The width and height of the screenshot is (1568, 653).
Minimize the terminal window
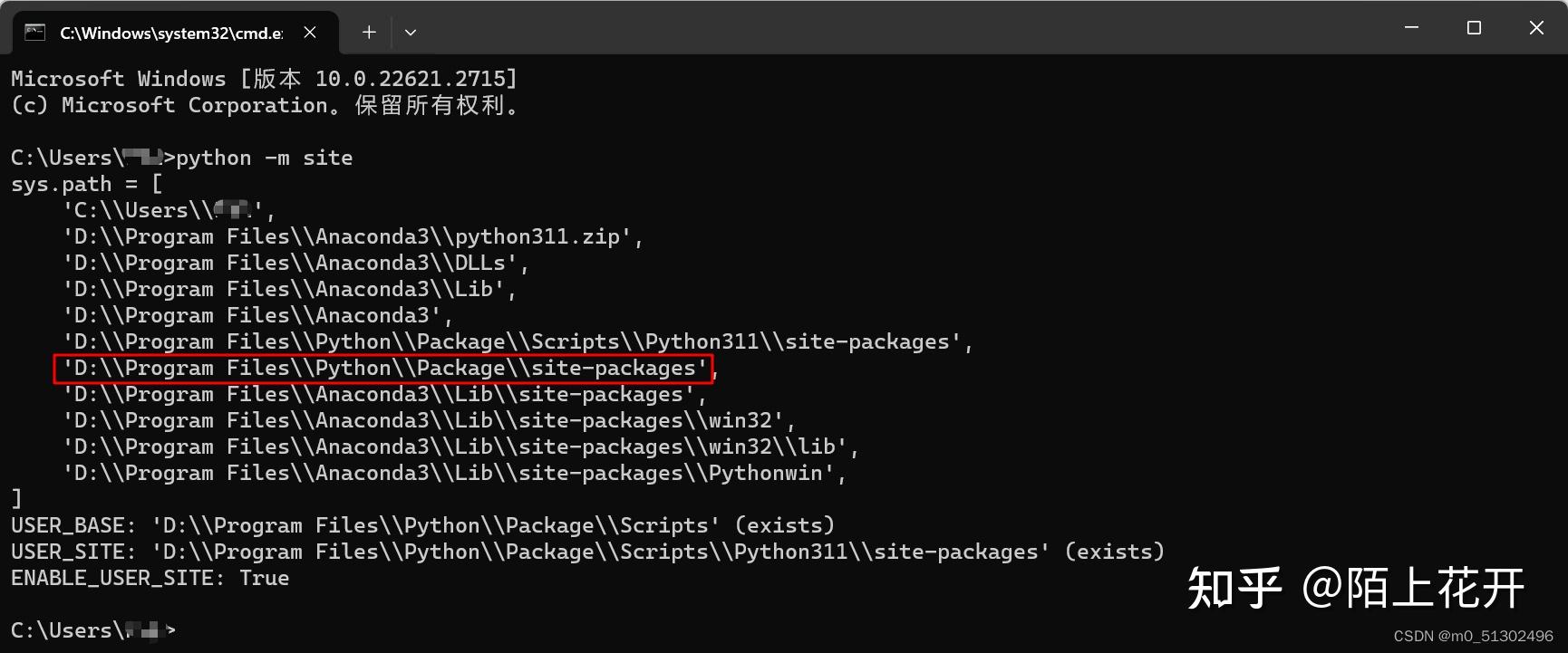(x=1411, y=28)
